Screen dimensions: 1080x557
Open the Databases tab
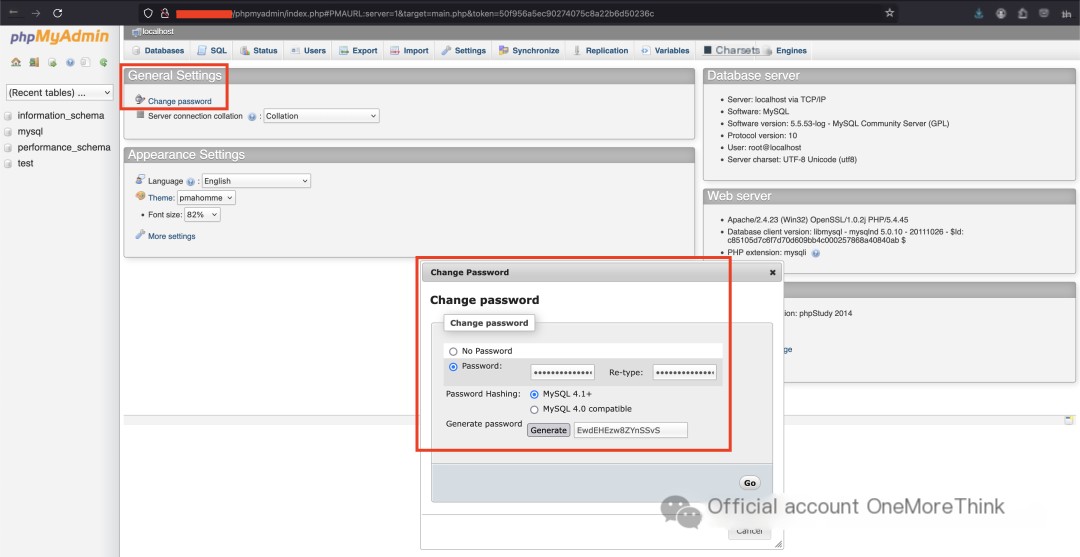pos(158,51)
